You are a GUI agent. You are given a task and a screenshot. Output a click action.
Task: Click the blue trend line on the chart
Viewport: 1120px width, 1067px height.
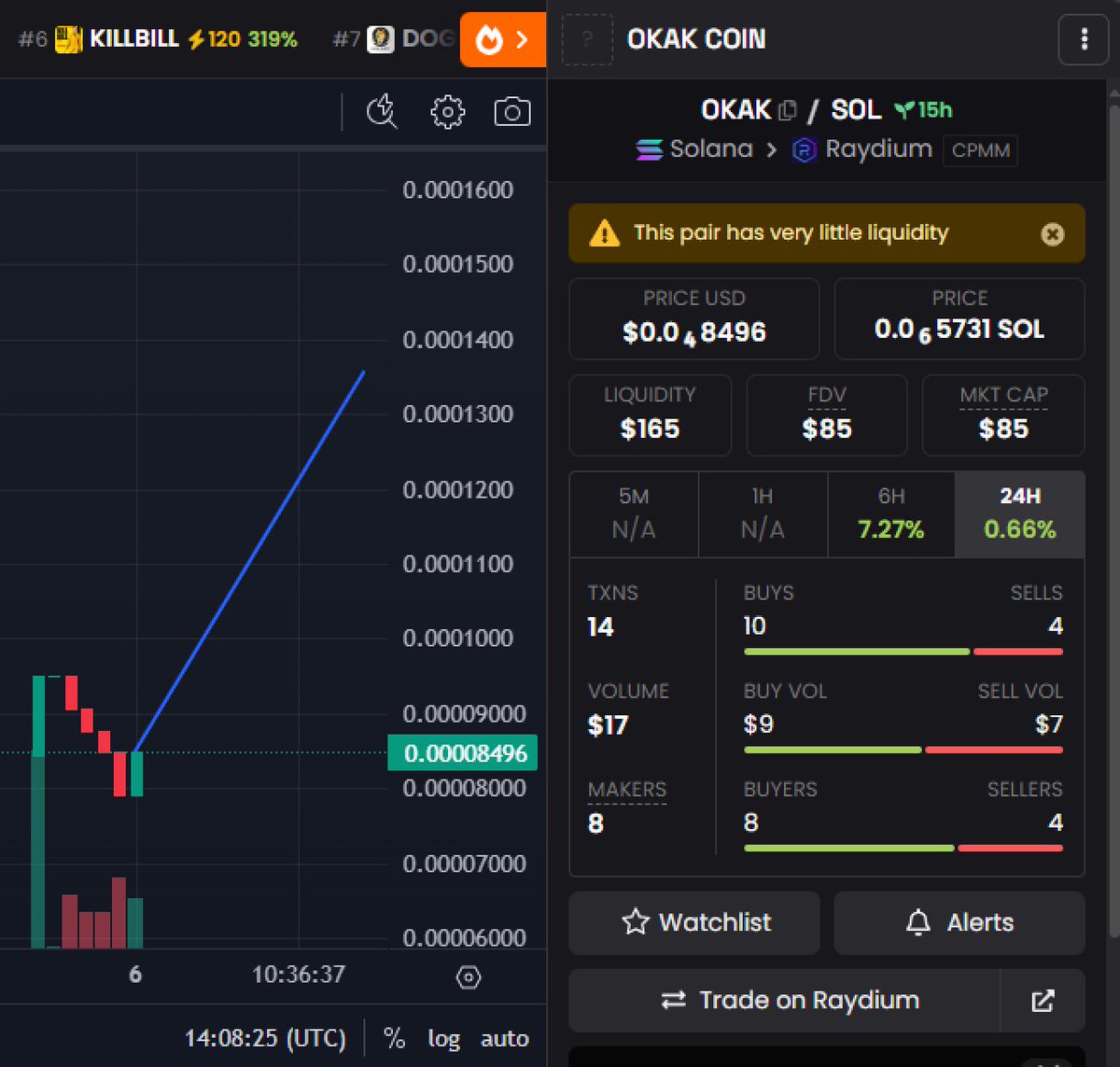click(x=250, y=562)
